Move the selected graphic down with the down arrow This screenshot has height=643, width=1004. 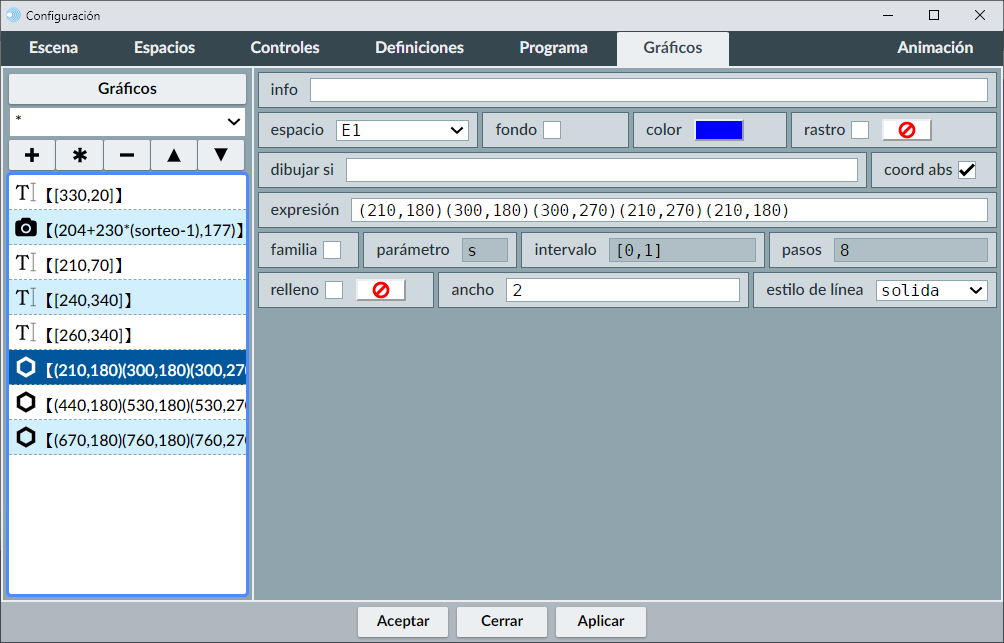pyautogui.click(x=221, y=155)
